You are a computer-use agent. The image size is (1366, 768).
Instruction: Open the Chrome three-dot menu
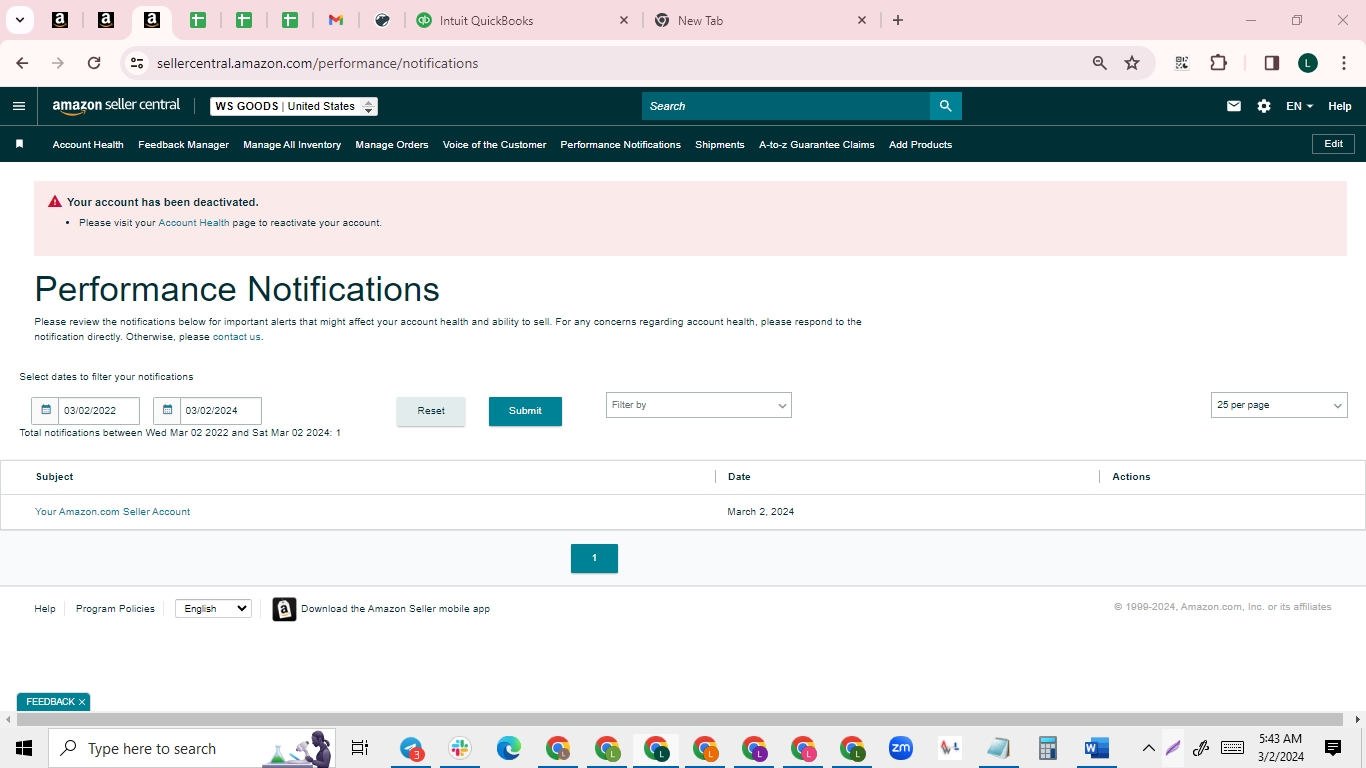click(x=1343, y=63)
